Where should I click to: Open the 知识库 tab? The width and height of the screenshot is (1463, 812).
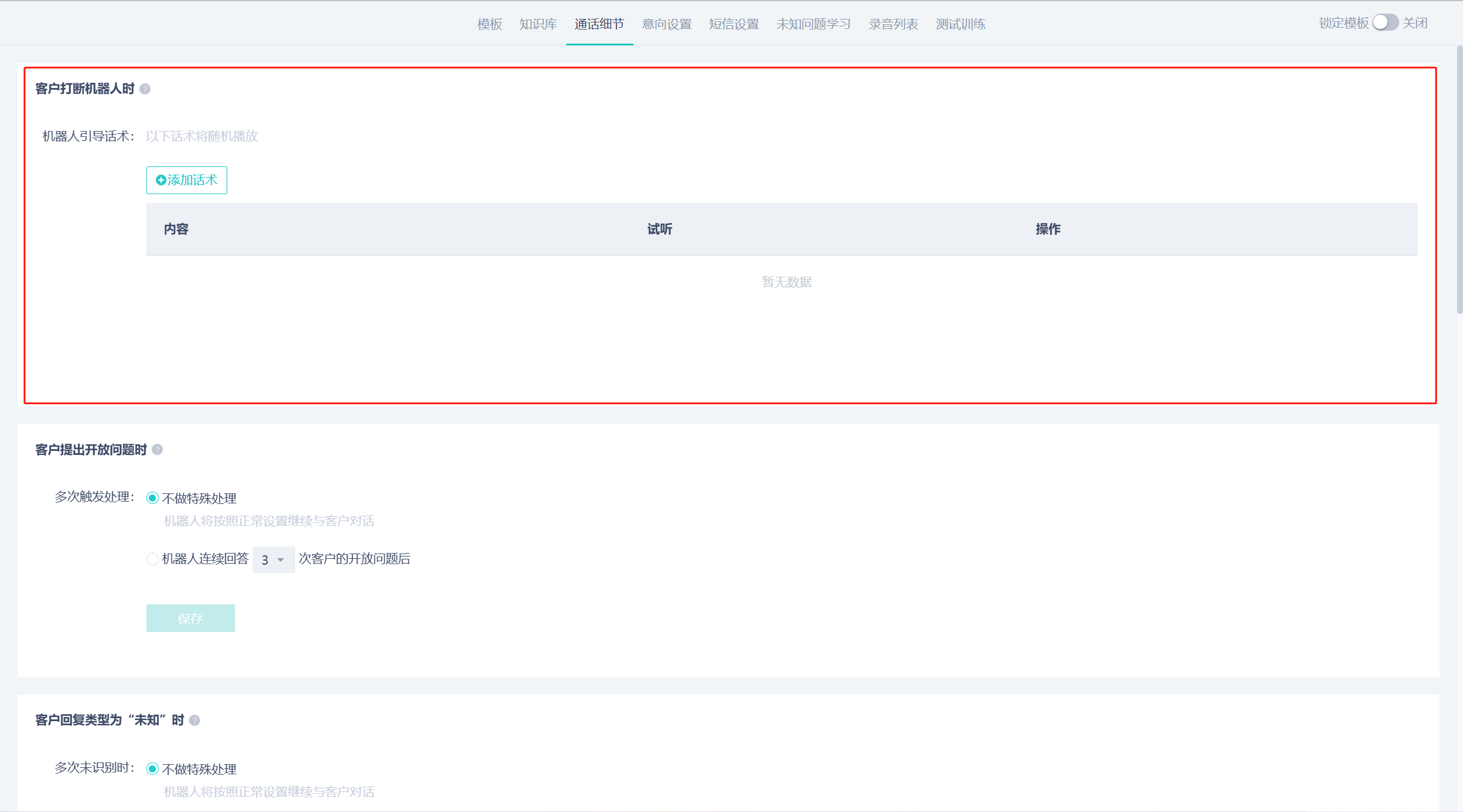[538, 24]
